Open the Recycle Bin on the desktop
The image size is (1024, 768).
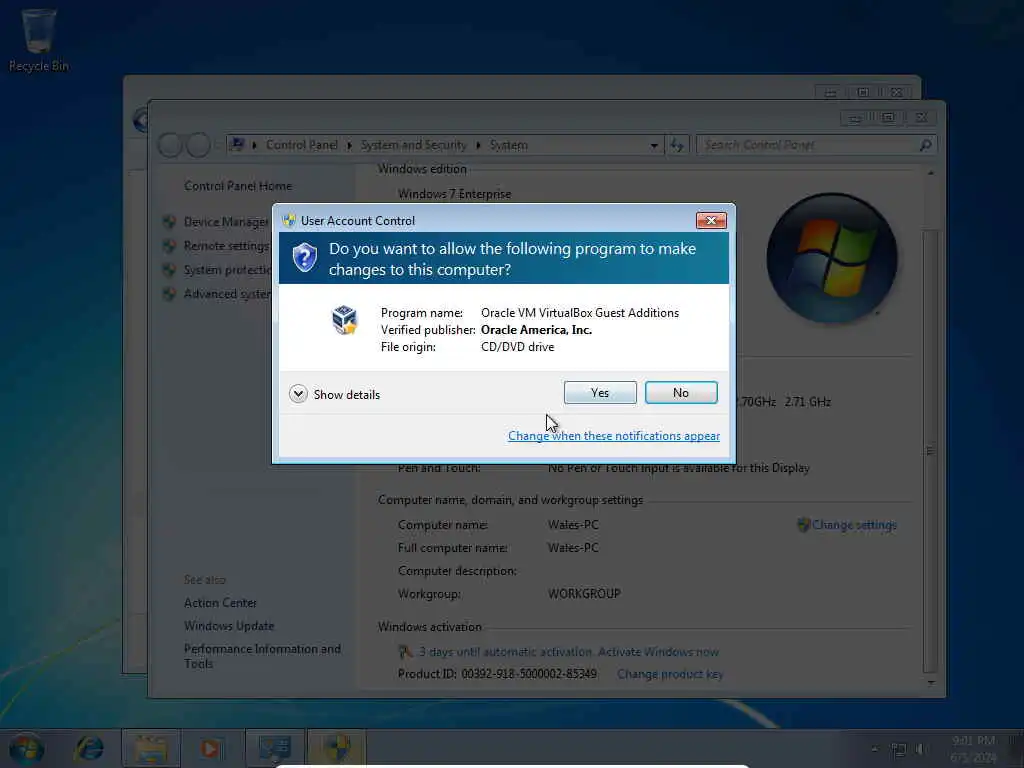coord(39,39)
